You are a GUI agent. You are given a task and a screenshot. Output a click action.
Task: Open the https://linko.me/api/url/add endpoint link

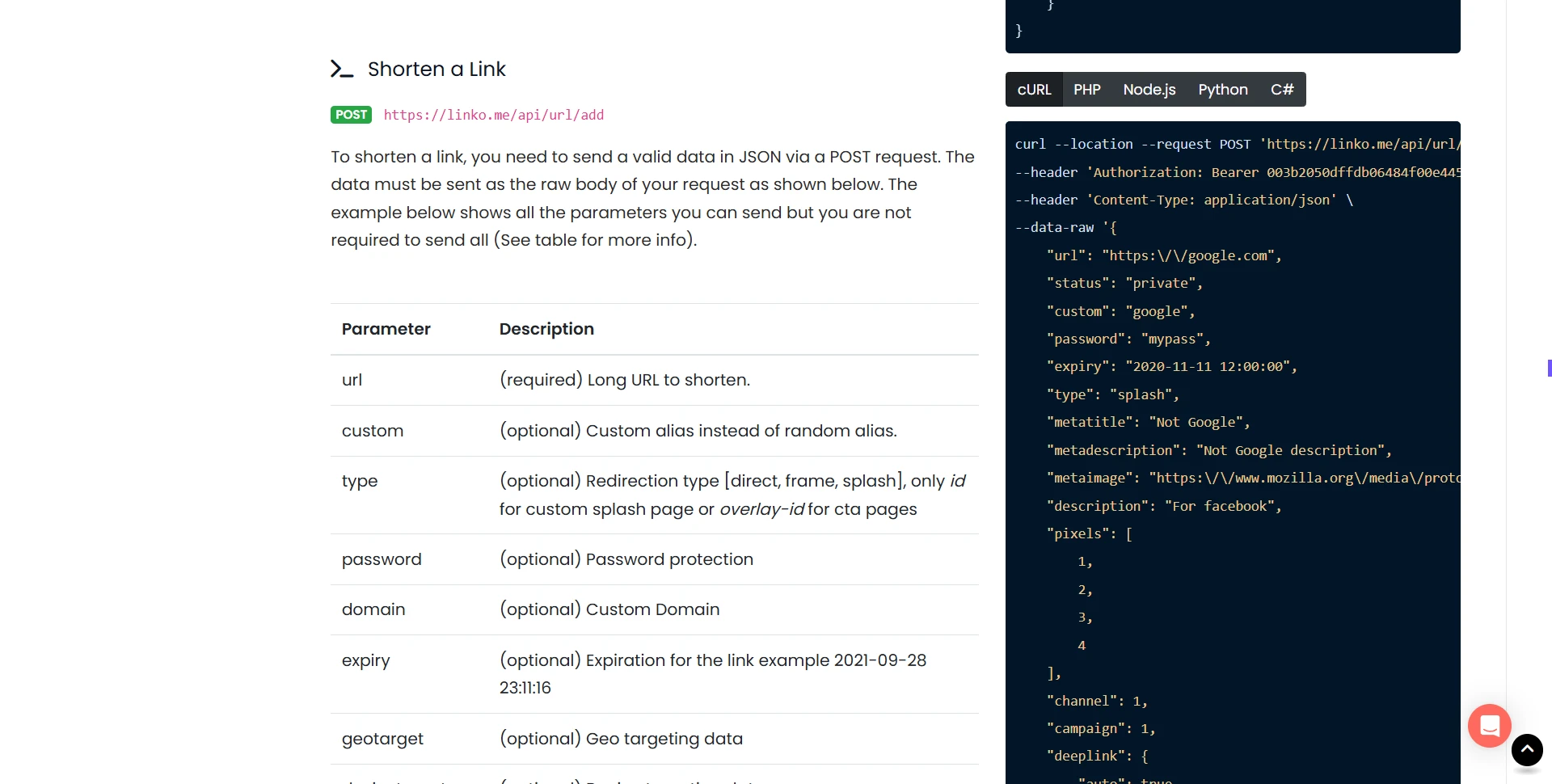[x=493, y=115]
